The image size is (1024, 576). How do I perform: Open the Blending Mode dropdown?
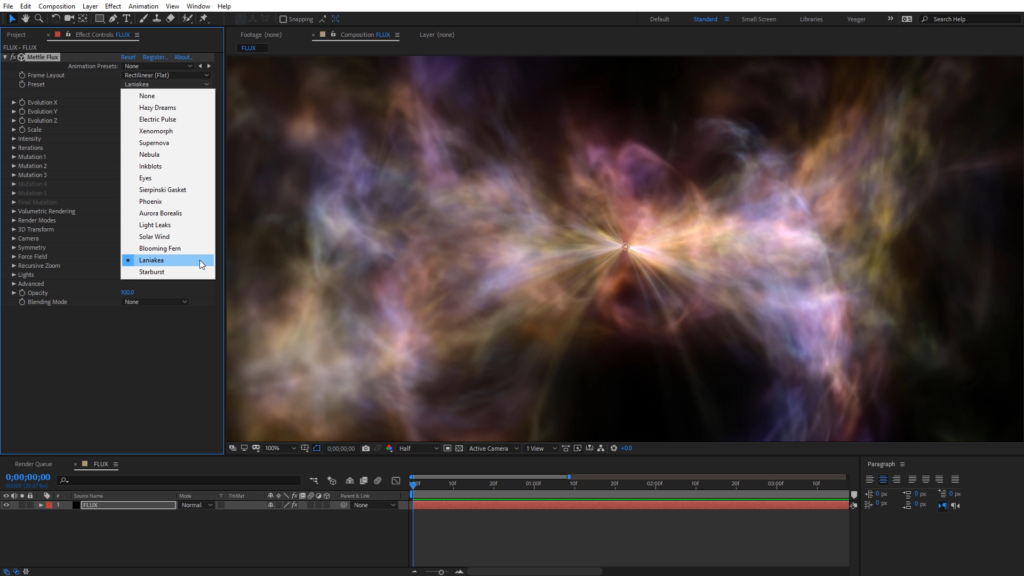click(x=155, y=301)
